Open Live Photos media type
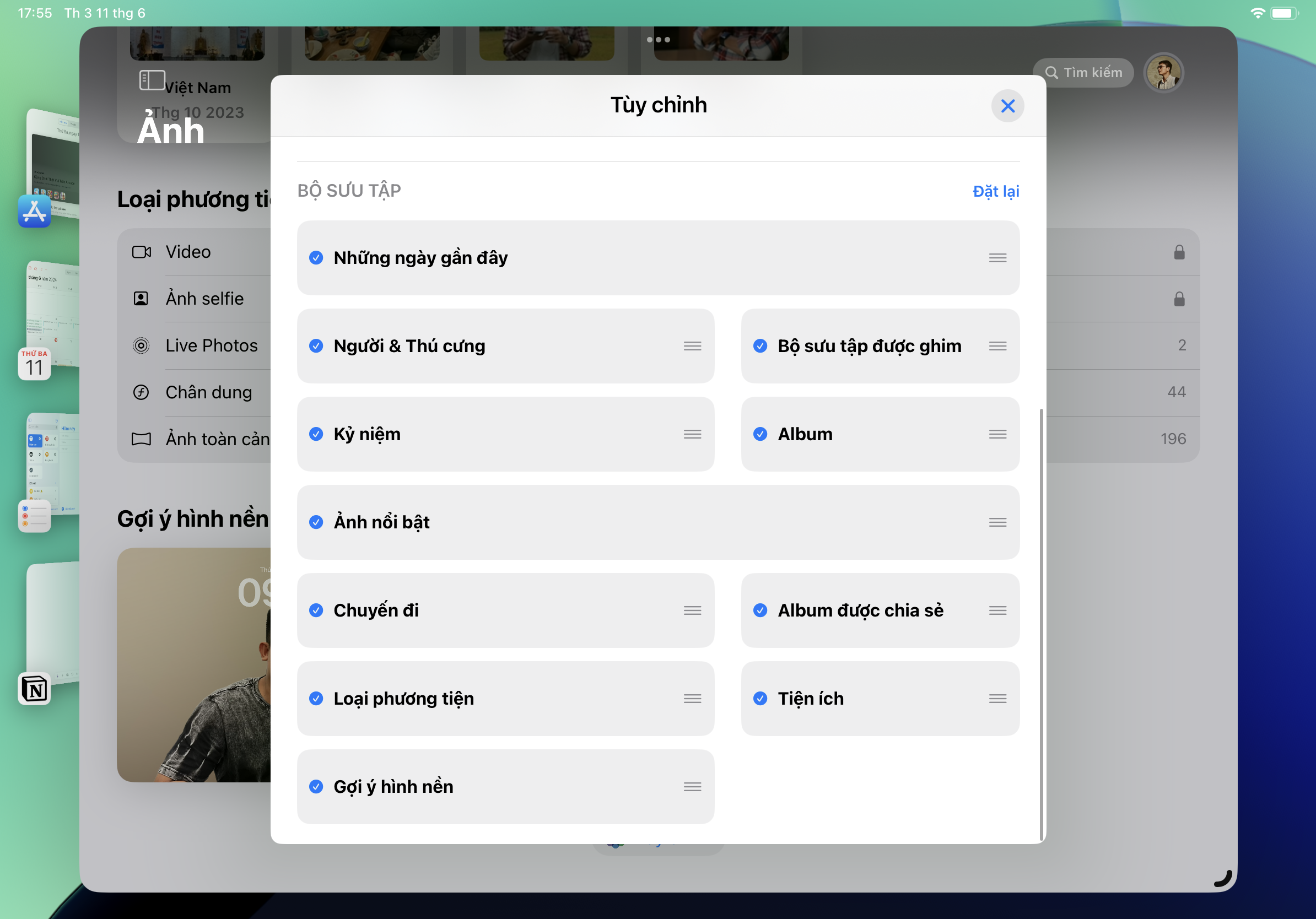Image resolution: width=1316 pixels, height=919 pixels. coord(194,346)
